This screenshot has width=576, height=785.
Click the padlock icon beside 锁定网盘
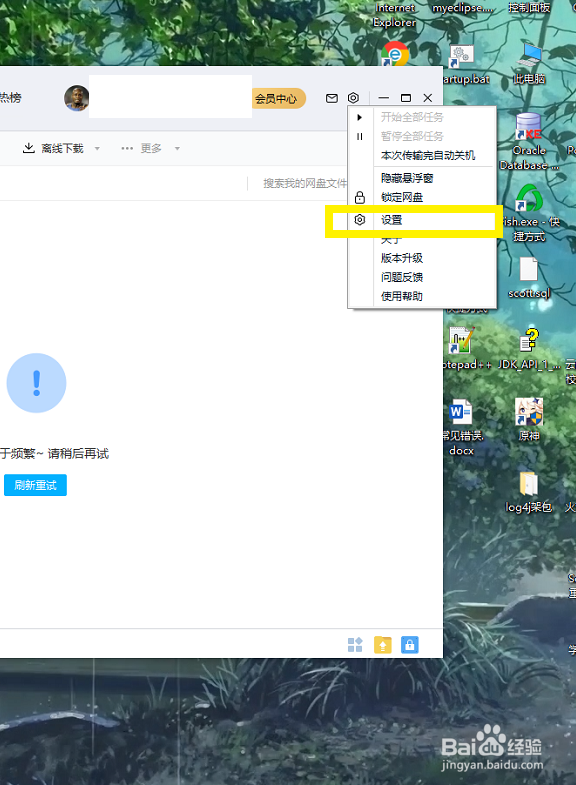360,197
